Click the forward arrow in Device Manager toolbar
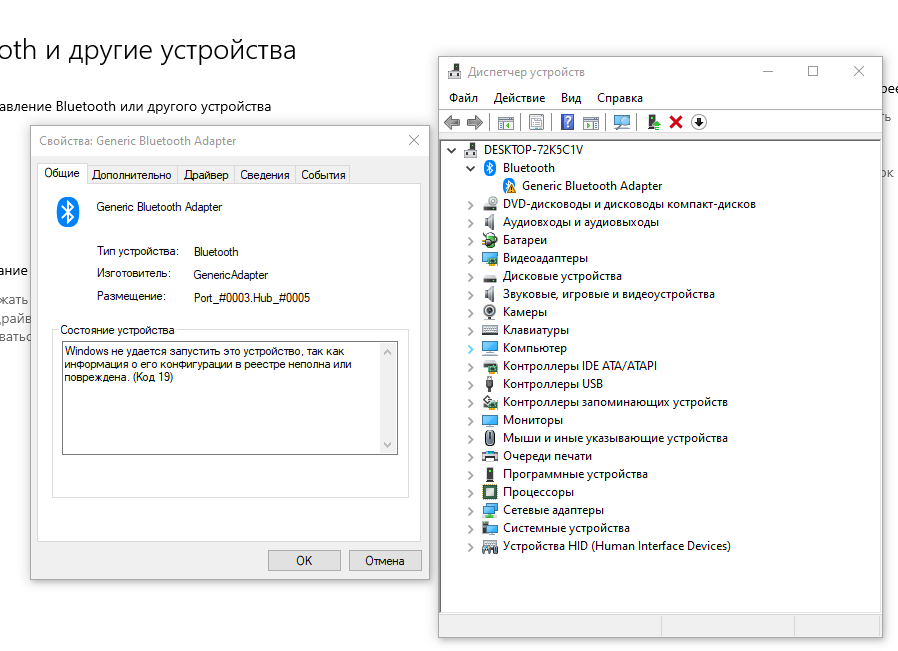Screen dimensions: 898x651 click(x=475, y=122)
